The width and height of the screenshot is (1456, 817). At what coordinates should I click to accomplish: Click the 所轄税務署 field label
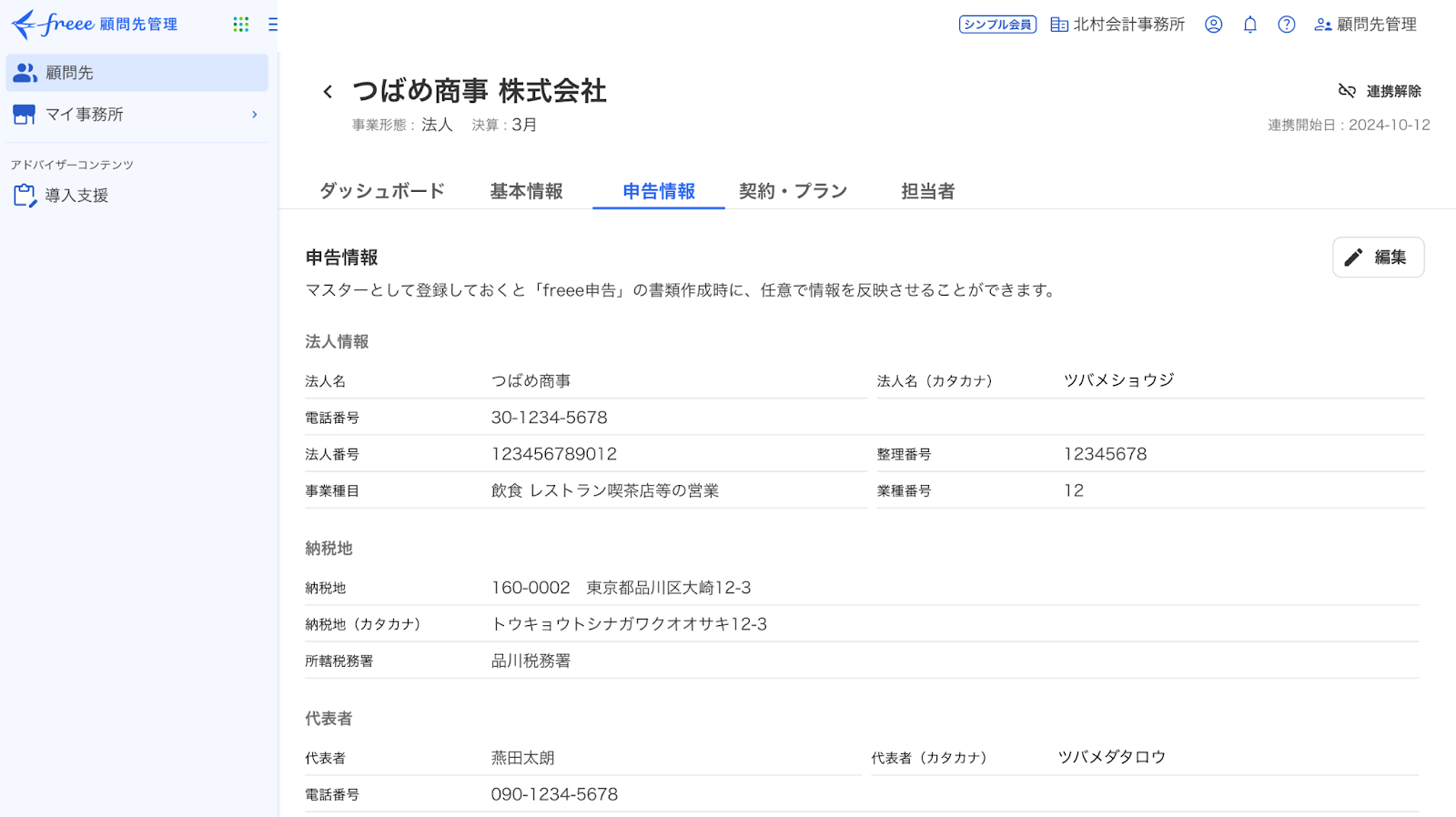(339, 661)
